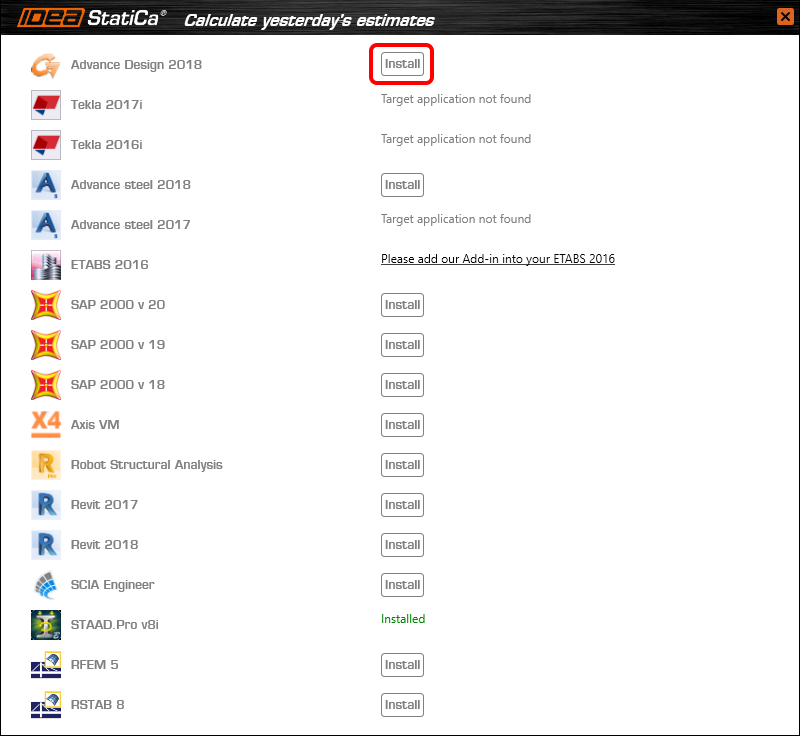Click the 'RSTAB 8' label
This screenshot has width=800, height=736.
pyautogui.click(x=97, y=704)
